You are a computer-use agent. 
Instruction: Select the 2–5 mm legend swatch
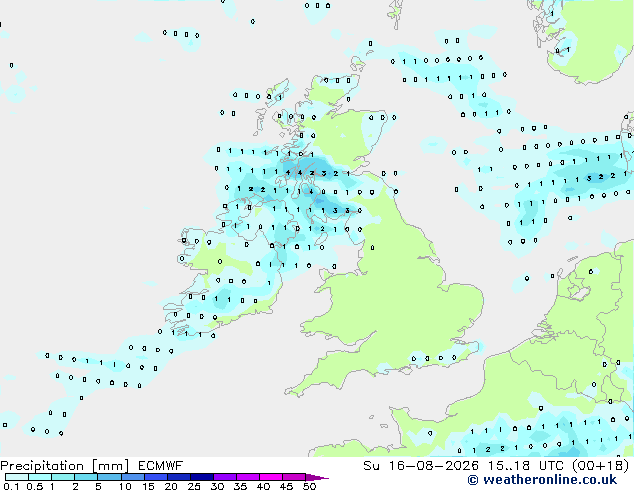[x=86, y=477]
